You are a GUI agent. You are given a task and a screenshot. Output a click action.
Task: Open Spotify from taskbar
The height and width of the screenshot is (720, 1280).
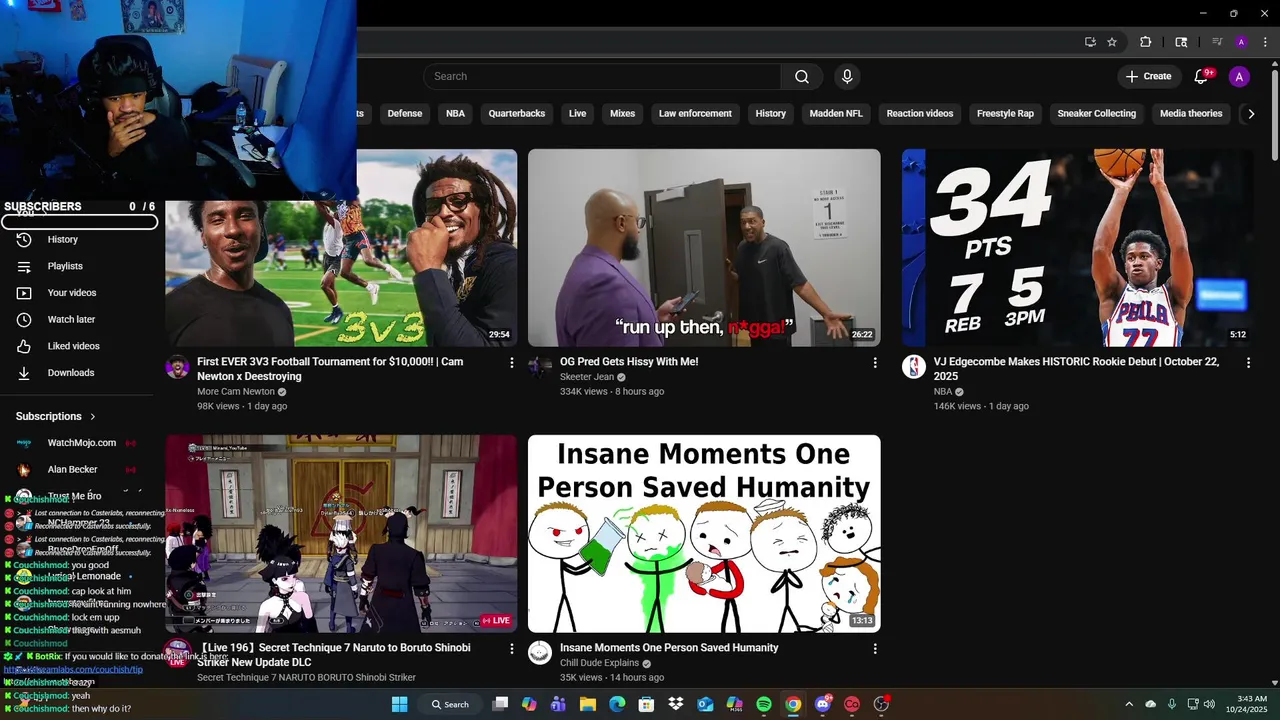[x=764, y=704]
